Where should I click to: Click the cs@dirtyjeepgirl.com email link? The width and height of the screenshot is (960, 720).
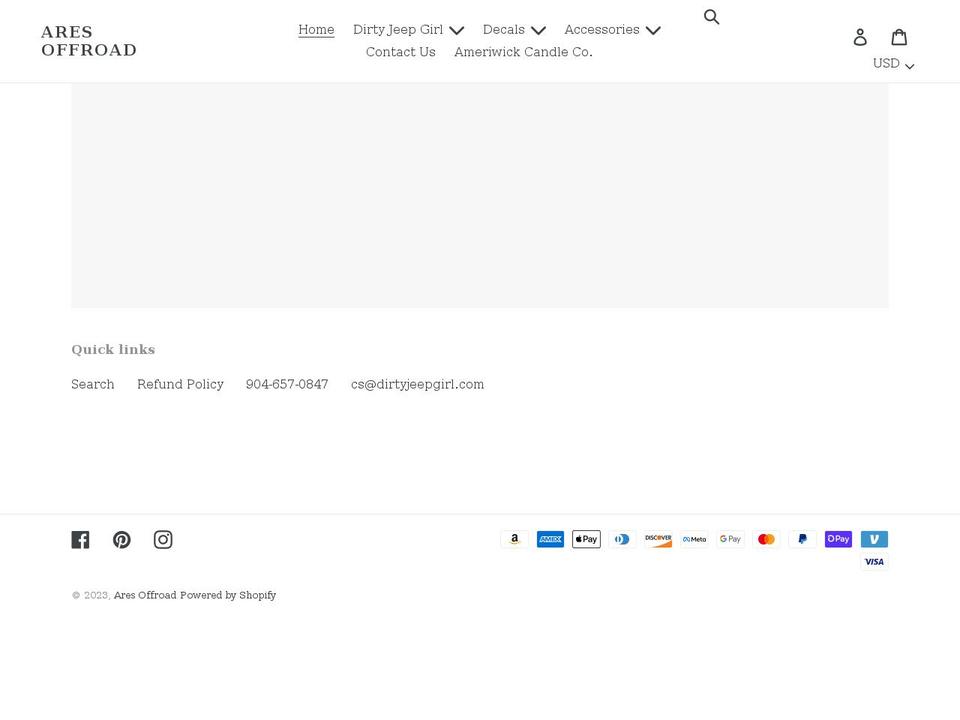point(418,384)
